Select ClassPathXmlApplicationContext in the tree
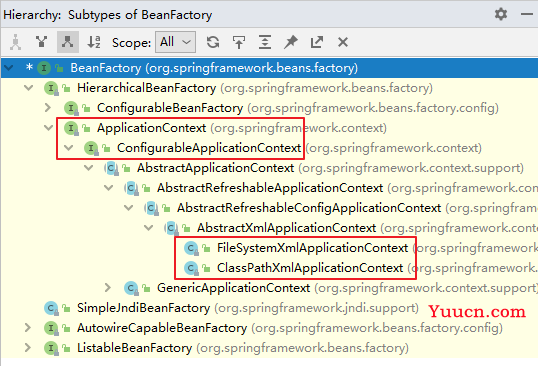 click(x=310, y=268)
